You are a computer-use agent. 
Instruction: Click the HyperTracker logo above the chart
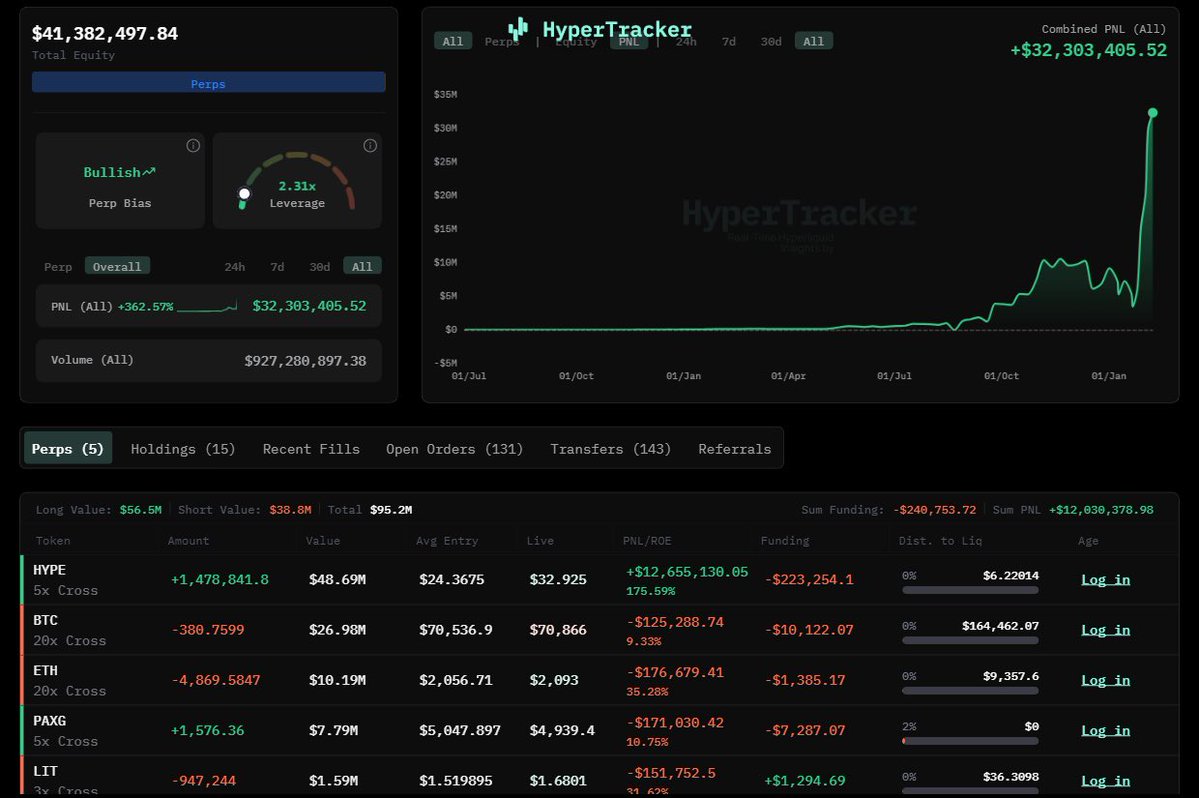pyautogui.click(x=599, y=30)
